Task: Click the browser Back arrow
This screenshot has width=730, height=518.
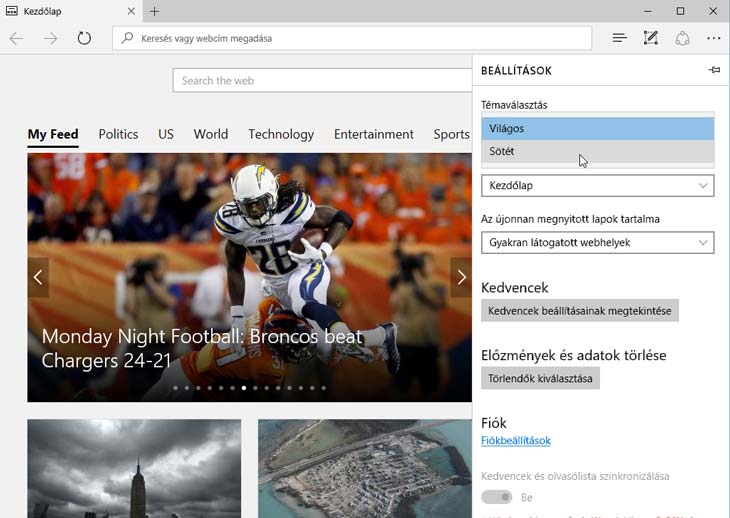Action: [16, 38]
